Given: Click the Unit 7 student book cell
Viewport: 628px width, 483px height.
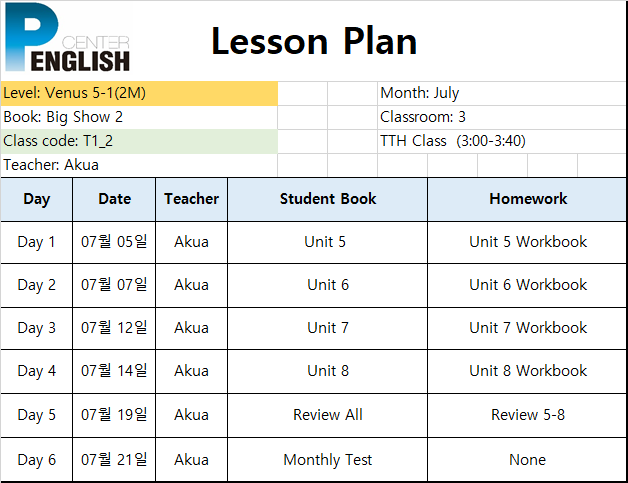Looking at the screenshot, I should pos(328,328).
